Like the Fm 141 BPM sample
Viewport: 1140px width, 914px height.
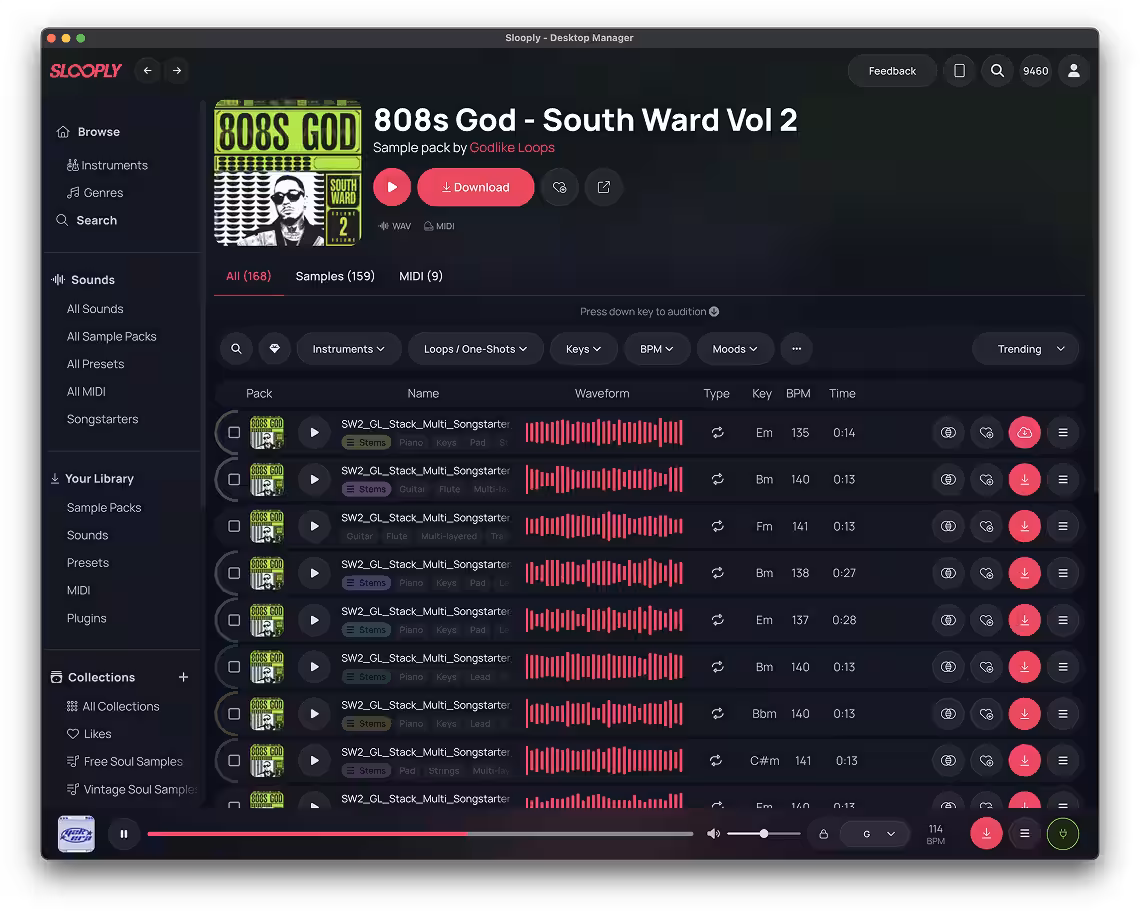(x=987, y=526)
